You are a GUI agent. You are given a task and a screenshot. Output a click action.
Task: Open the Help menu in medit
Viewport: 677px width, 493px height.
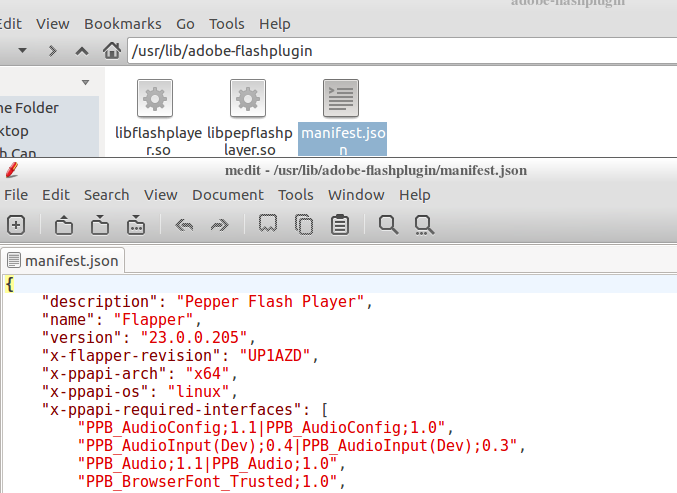pos(414,195)
